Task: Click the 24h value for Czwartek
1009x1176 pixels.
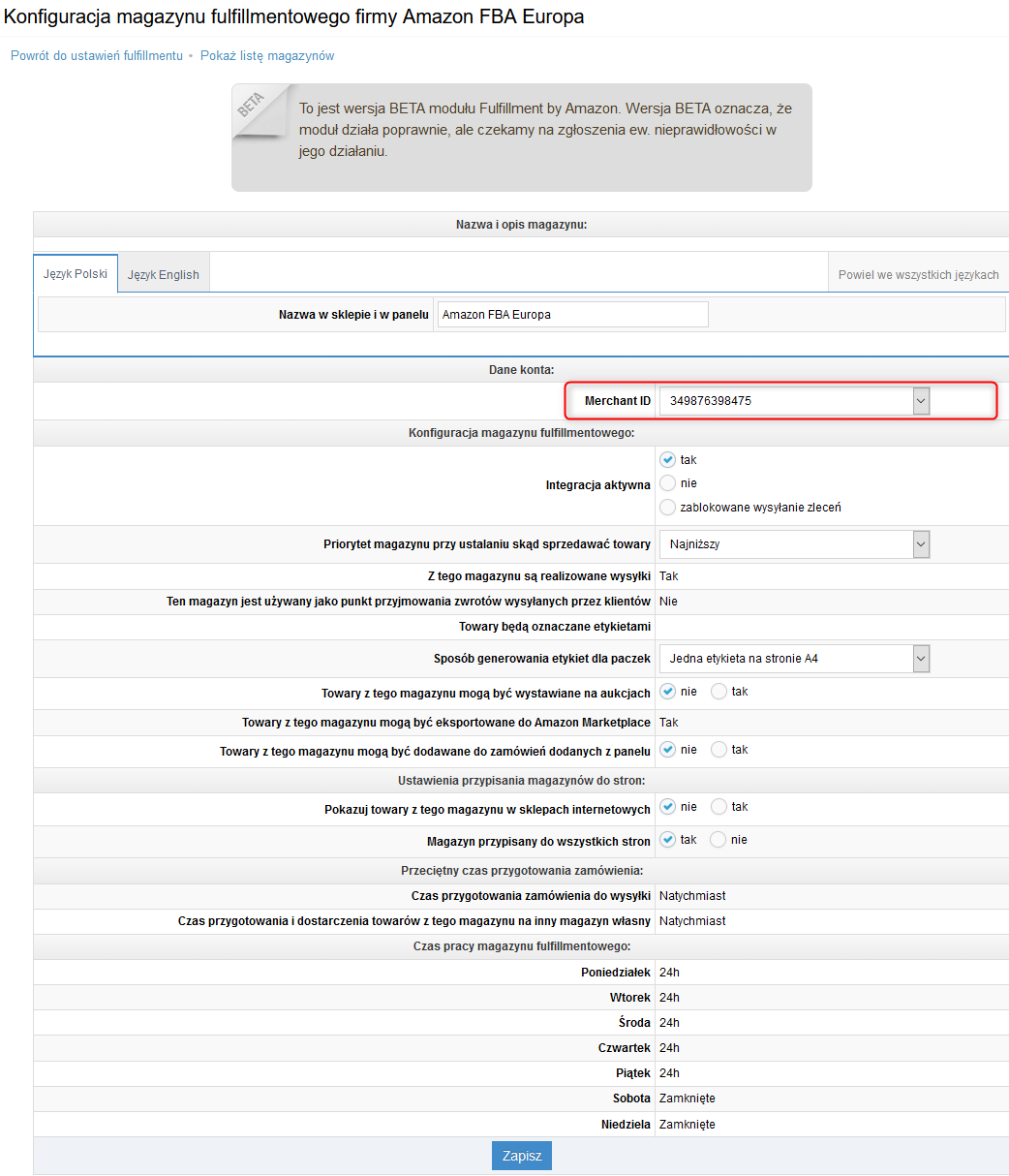Action: (669, 1048)
